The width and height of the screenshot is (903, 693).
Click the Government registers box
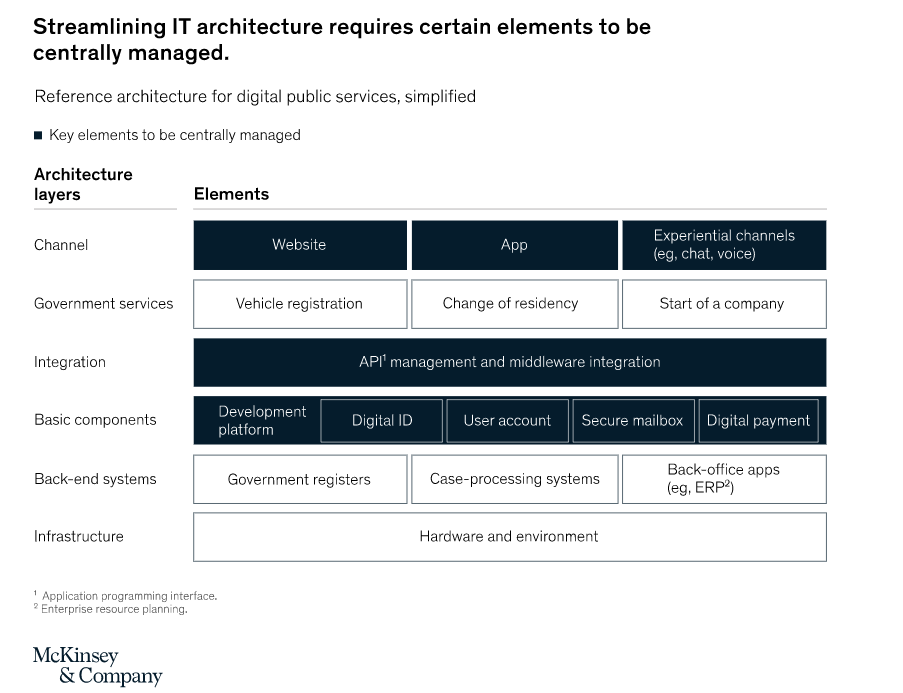point(300,479)
